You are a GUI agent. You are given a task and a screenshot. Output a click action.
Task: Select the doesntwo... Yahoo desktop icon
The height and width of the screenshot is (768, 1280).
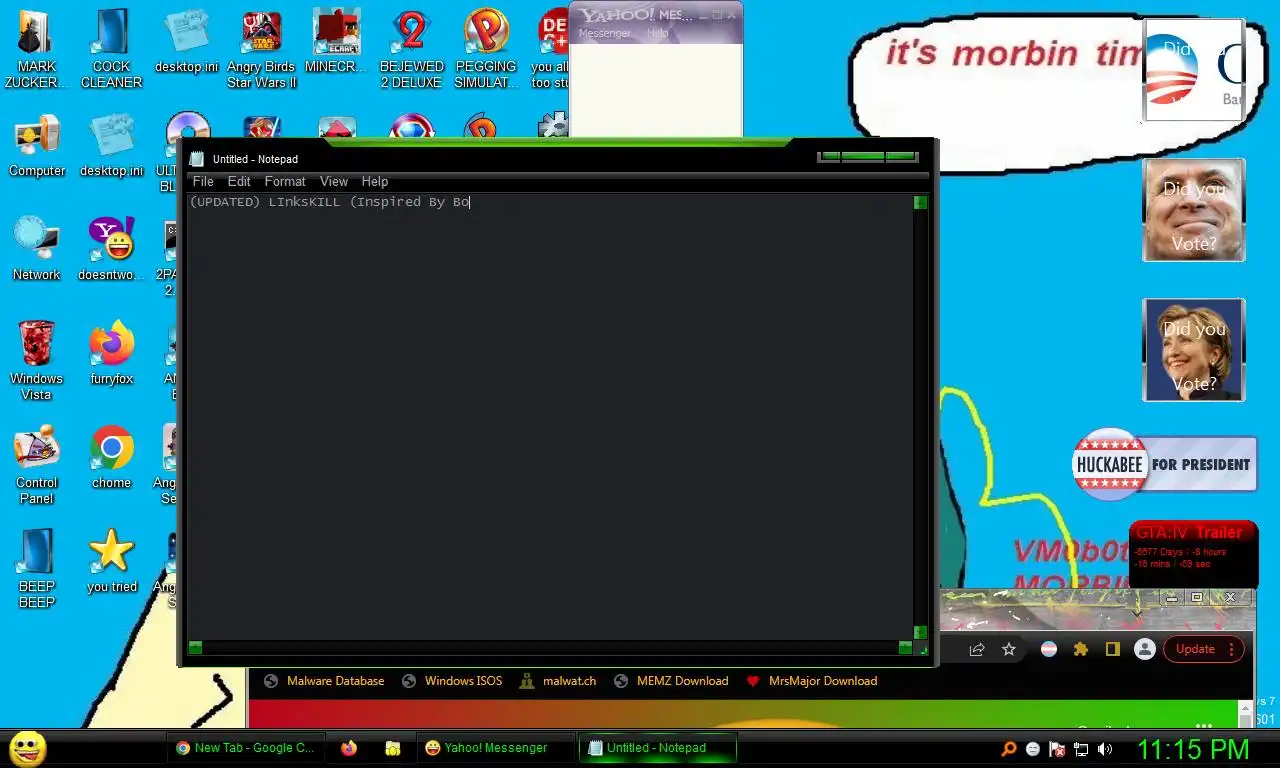coord(111,250)
